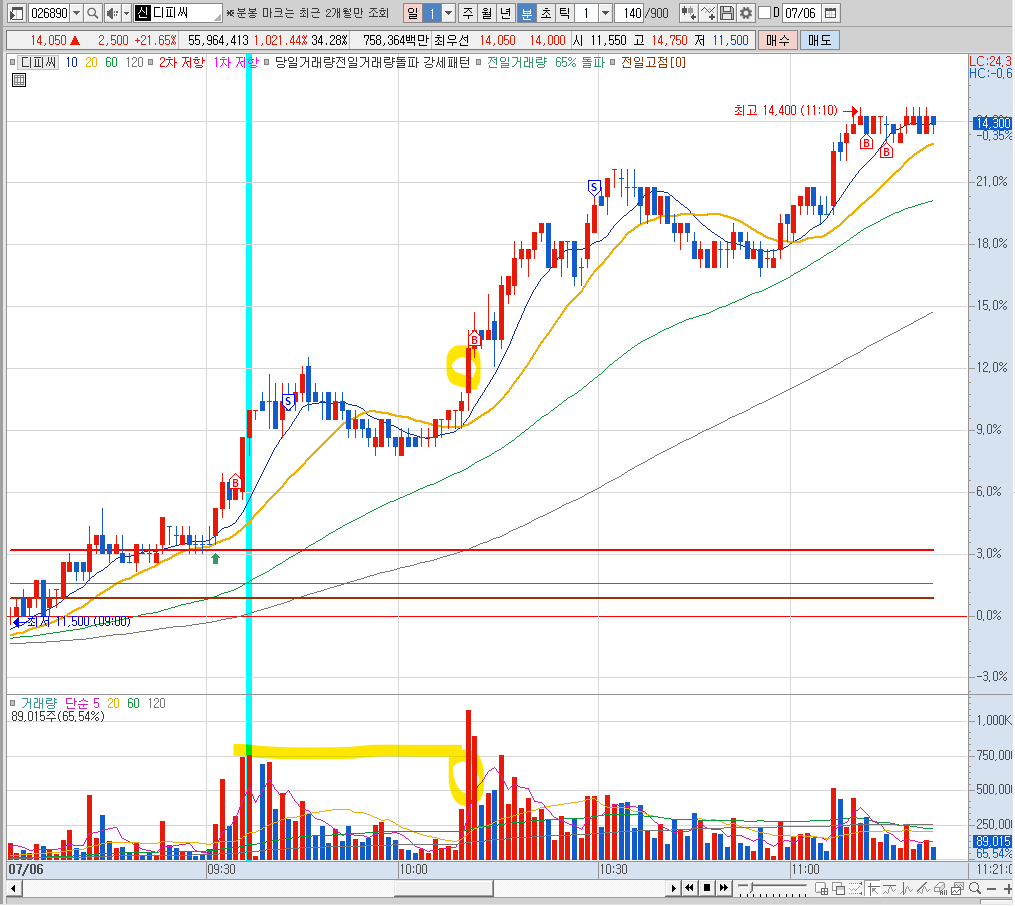This screenshot has height=906, width=1015.
Task: Fast-forward the chart replay
Action: [724, 888]
